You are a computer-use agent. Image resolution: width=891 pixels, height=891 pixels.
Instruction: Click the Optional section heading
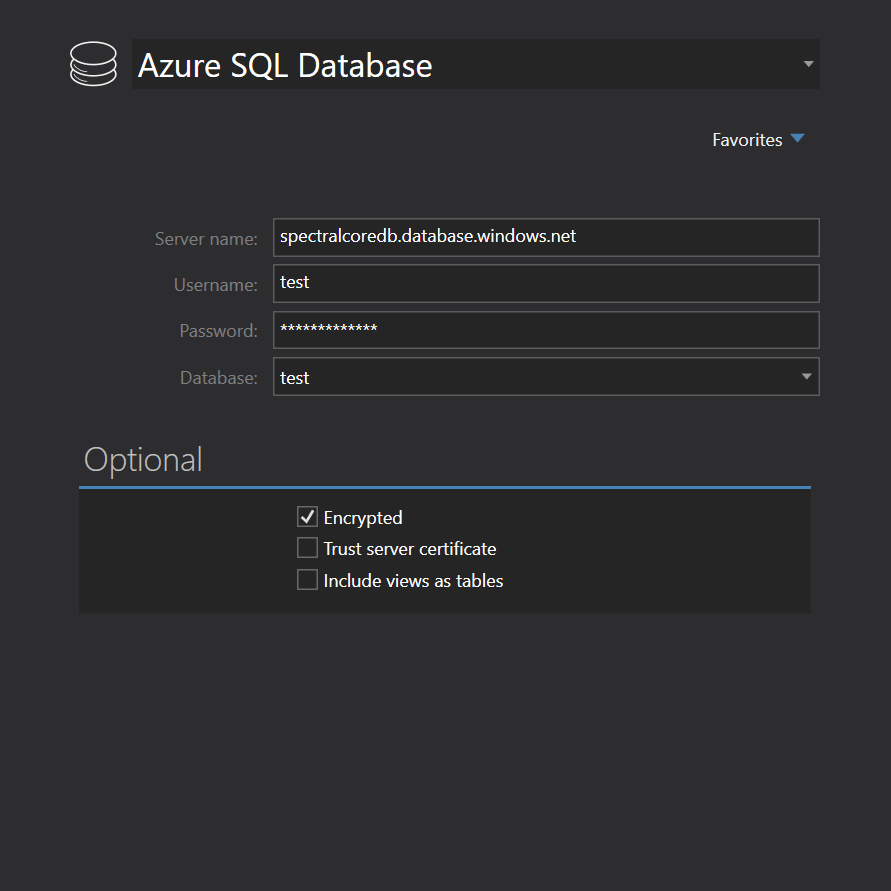[x=143, y=459]
